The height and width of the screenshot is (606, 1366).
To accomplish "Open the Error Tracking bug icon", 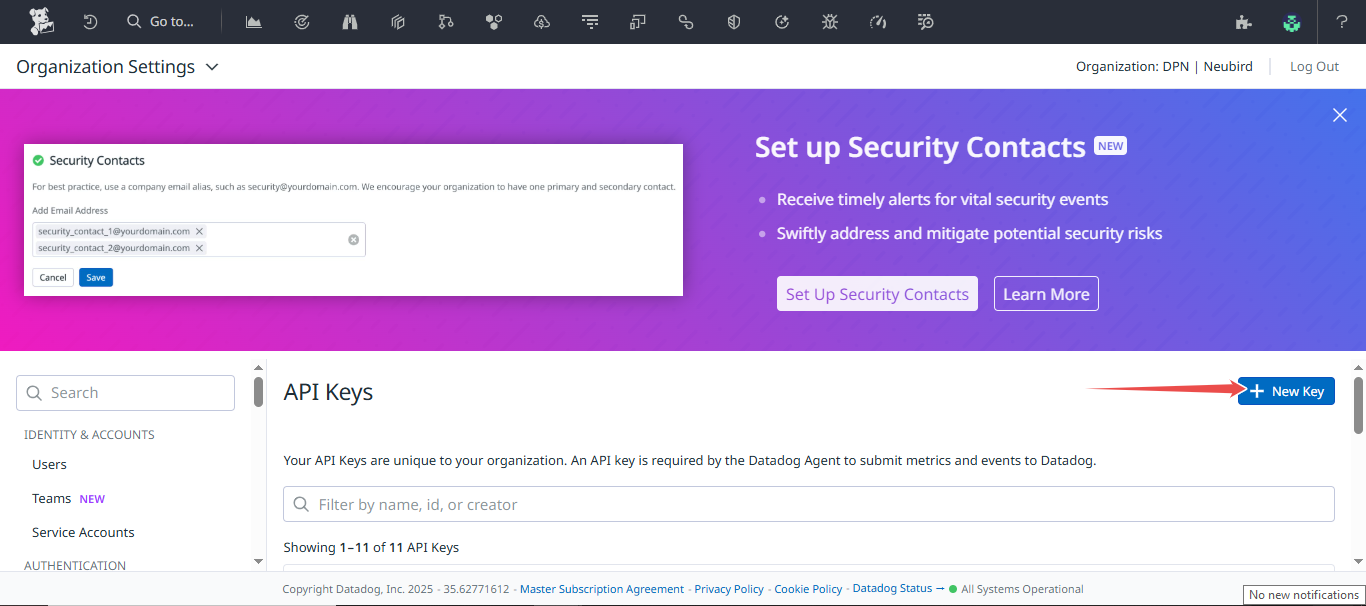I will (x=829, y=21).
